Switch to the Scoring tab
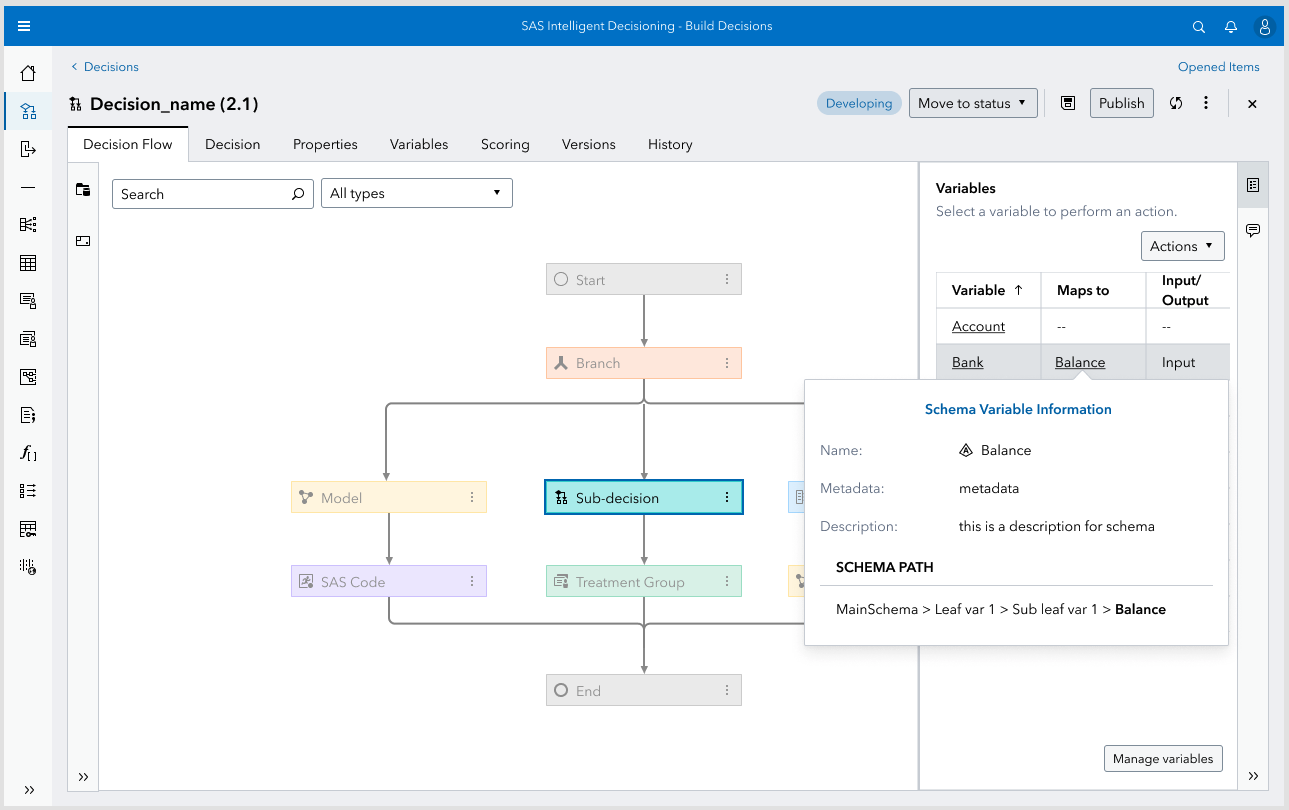 click(x=505, y=144)
